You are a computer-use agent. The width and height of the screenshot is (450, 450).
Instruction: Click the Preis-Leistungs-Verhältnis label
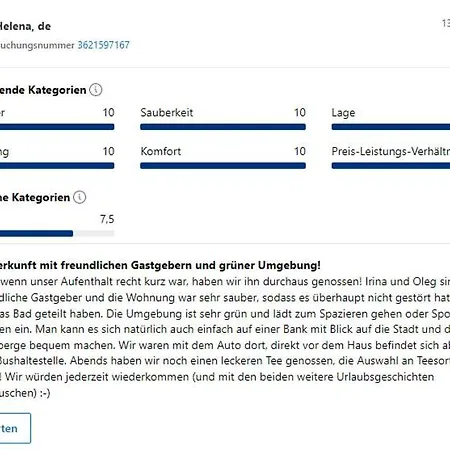[x=391, y=151]
